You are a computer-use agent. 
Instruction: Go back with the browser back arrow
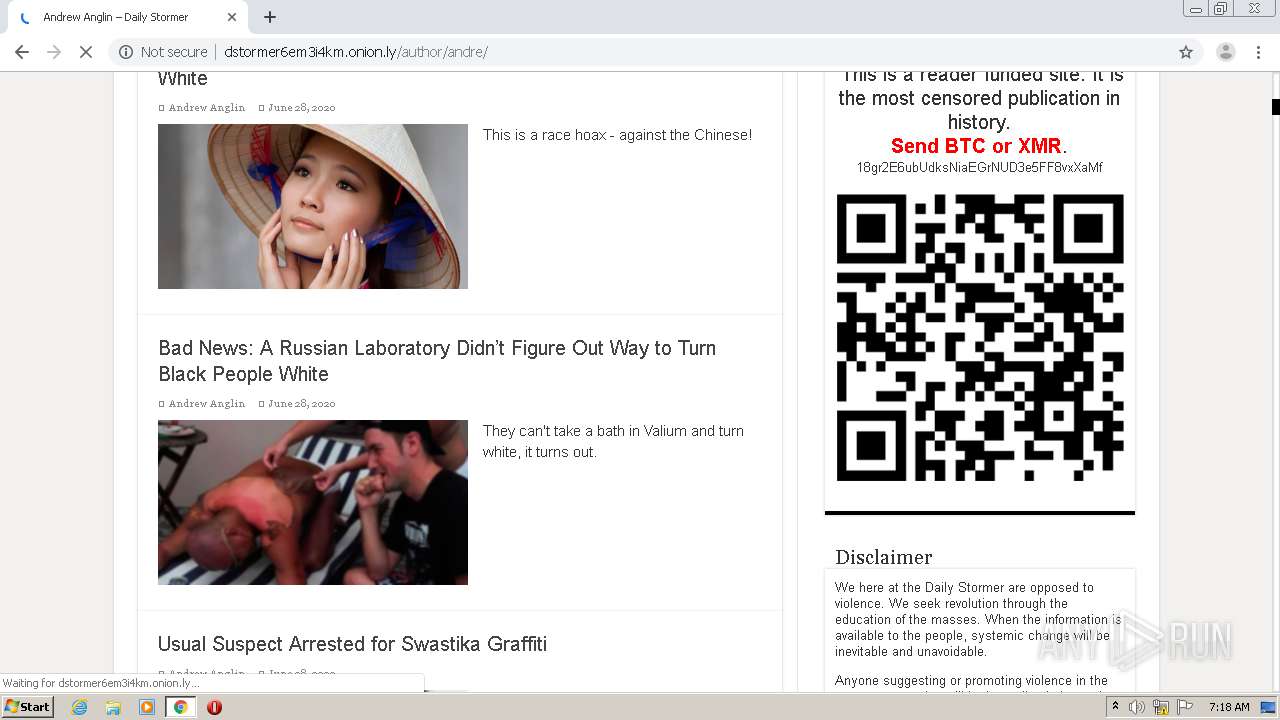22,52
